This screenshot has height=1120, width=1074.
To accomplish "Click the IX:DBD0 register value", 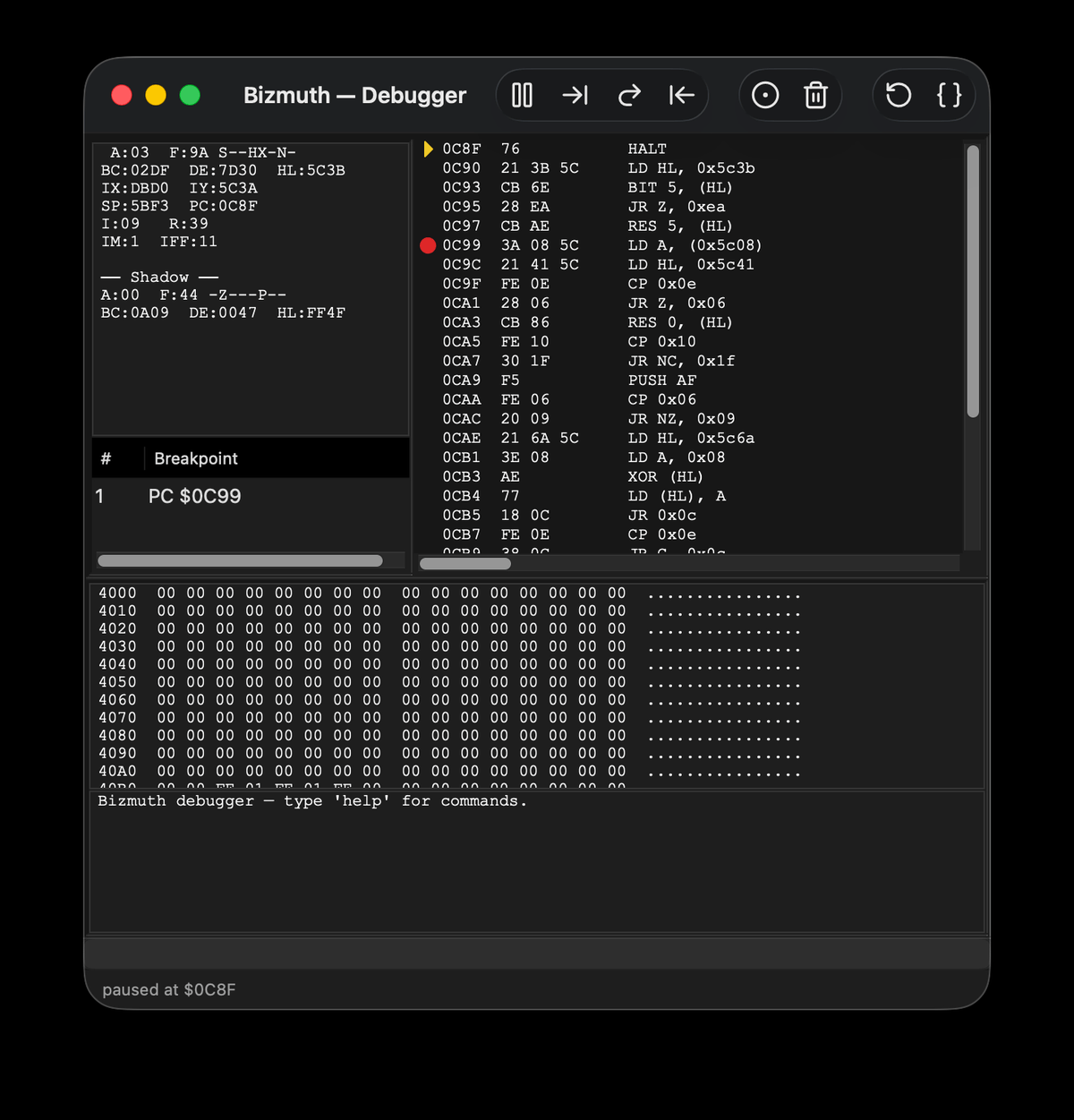I will [x=135, y=188].
